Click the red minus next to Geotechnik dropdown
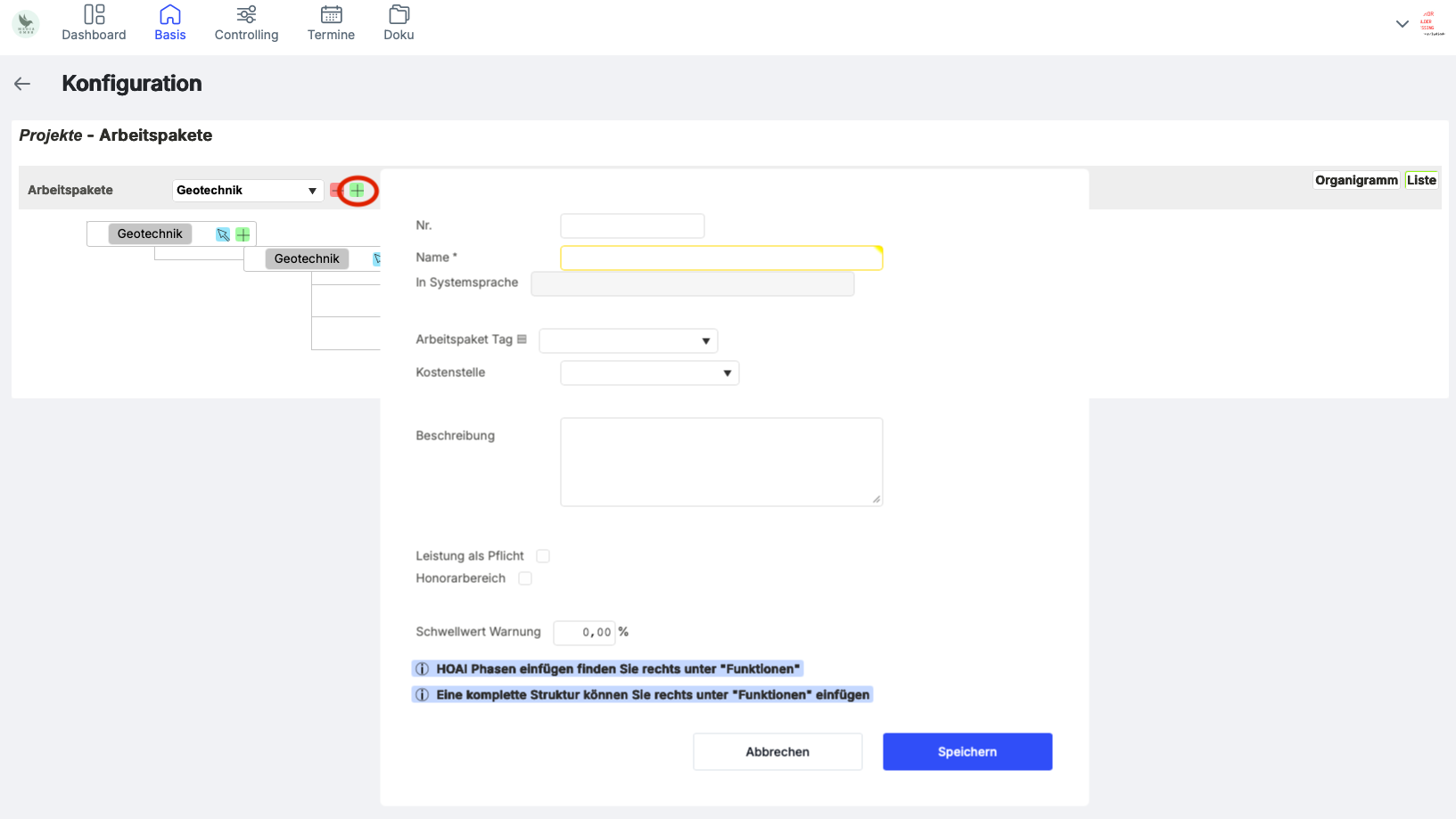This screenshot has height=819, width=1456. [336, 191]
